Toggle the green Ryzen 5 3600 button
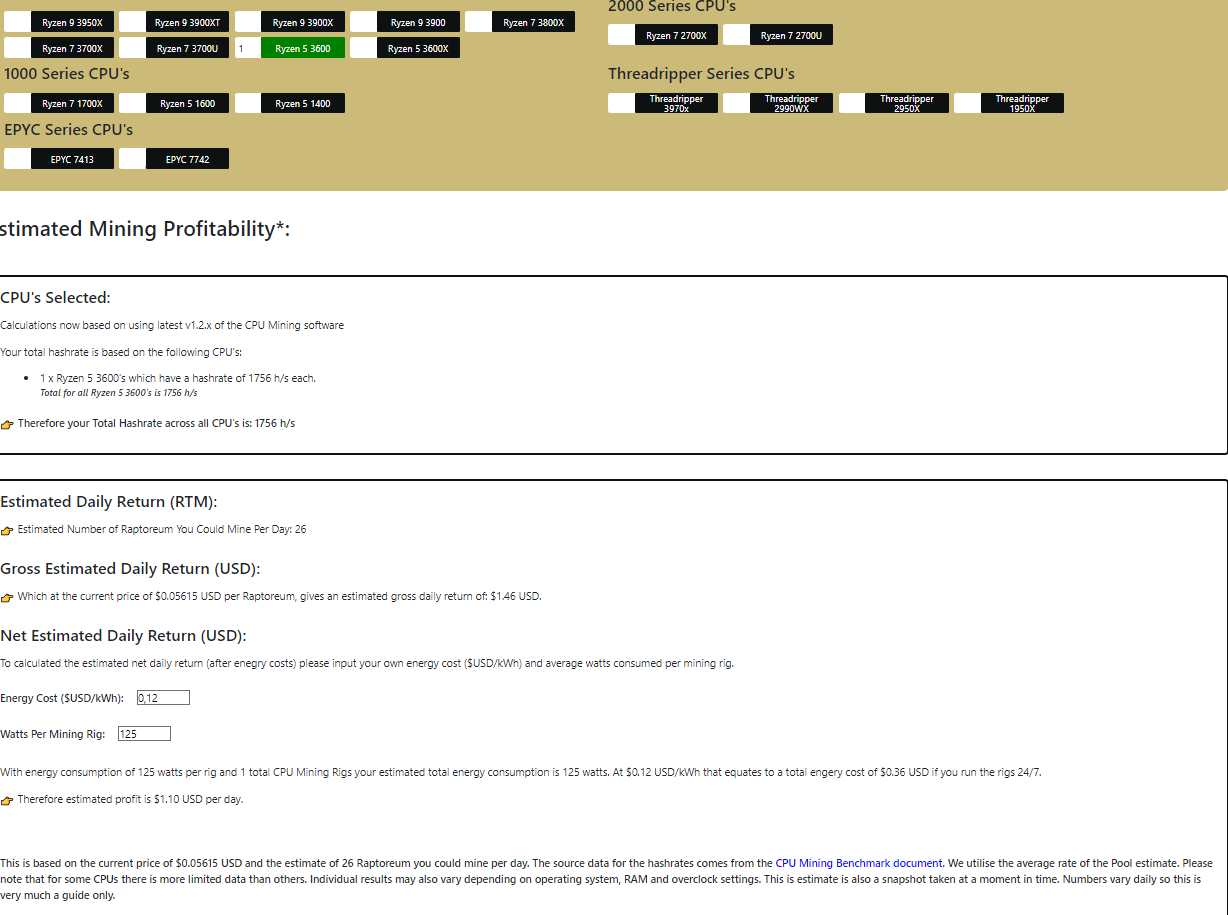The image size is (1228, 915). tap(303, 48)
